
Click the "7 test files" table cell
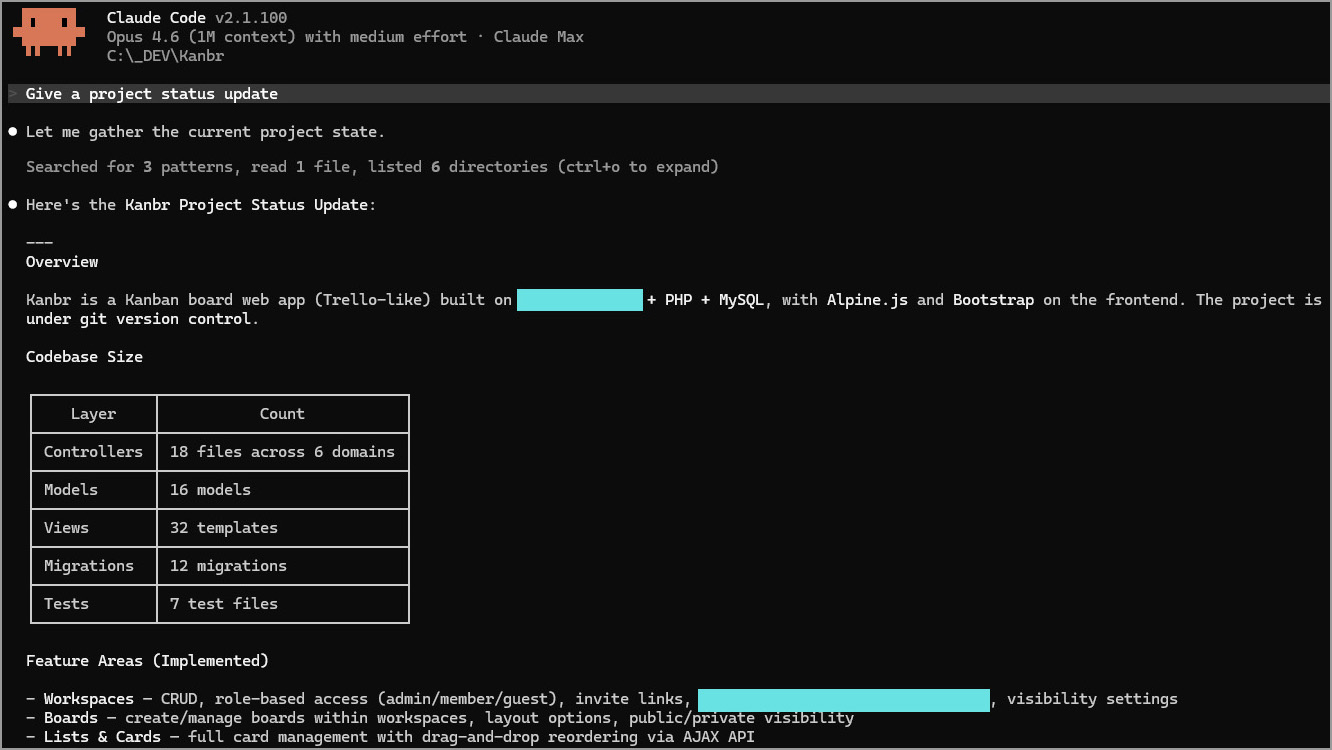[x=224, y=604]
